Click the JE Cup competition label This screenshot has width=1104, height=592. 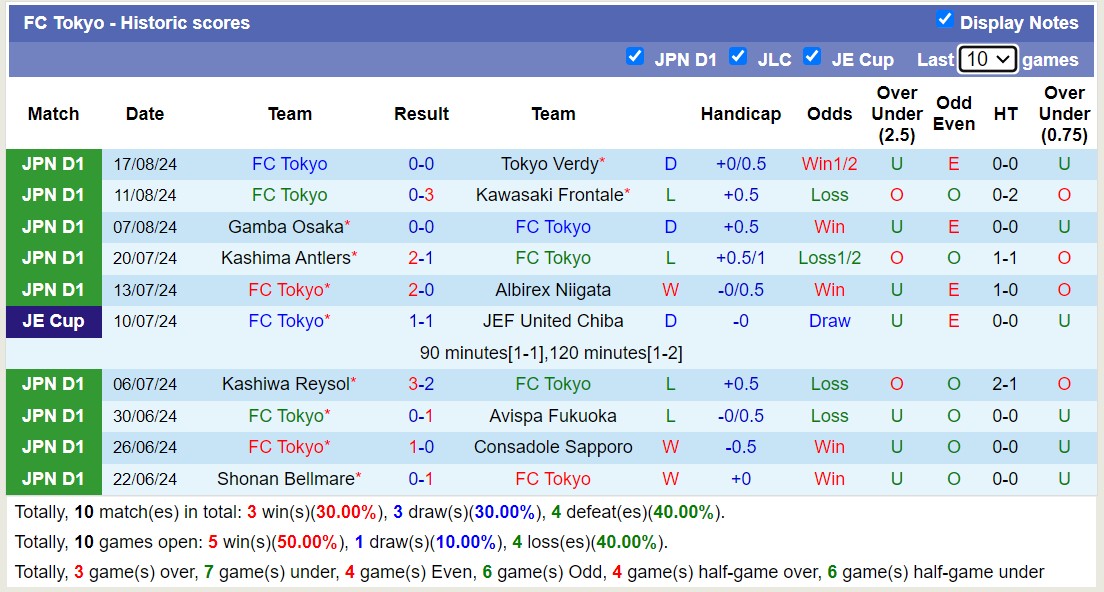(x=54, y=321)
